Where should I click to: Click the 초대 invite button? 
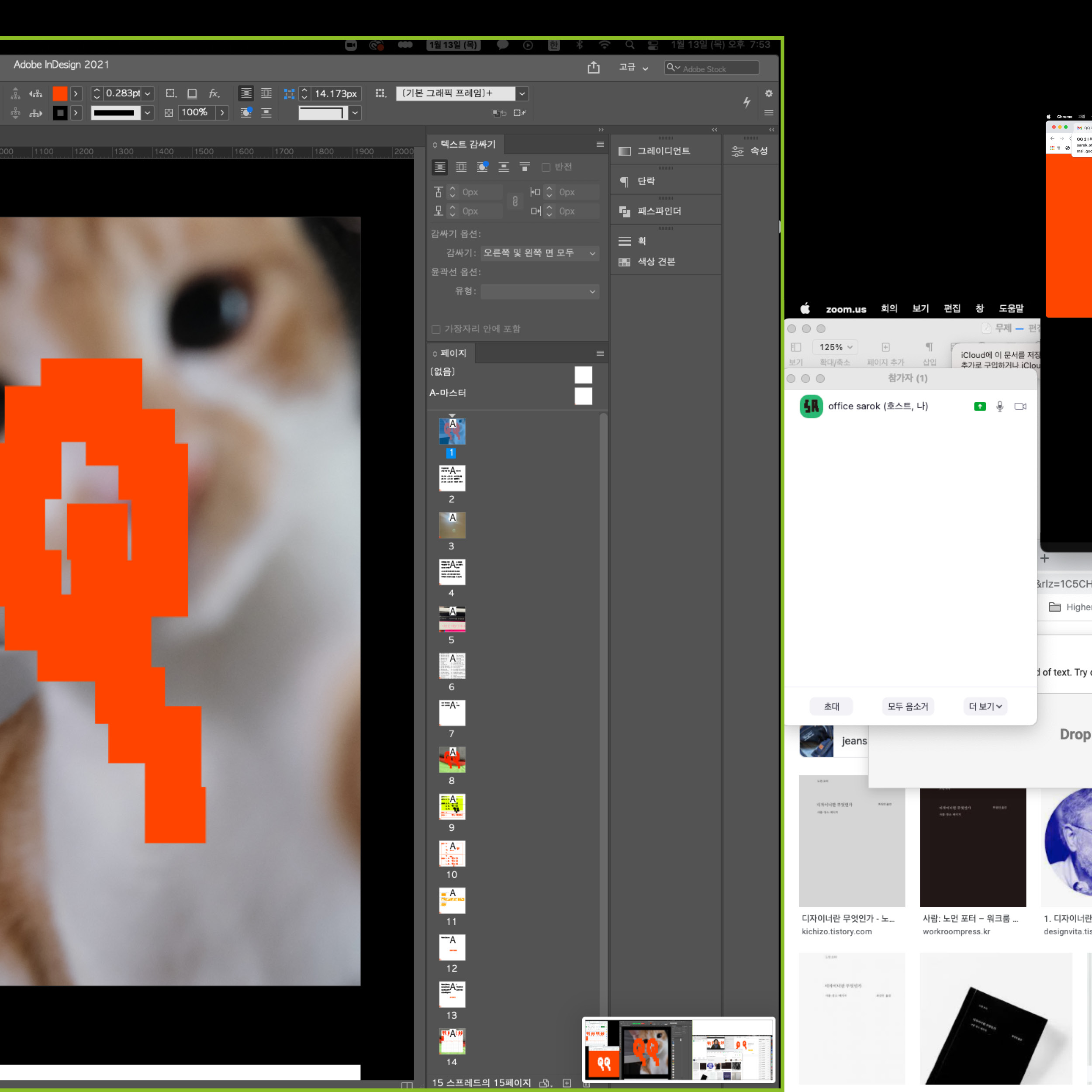pos(831,706)
